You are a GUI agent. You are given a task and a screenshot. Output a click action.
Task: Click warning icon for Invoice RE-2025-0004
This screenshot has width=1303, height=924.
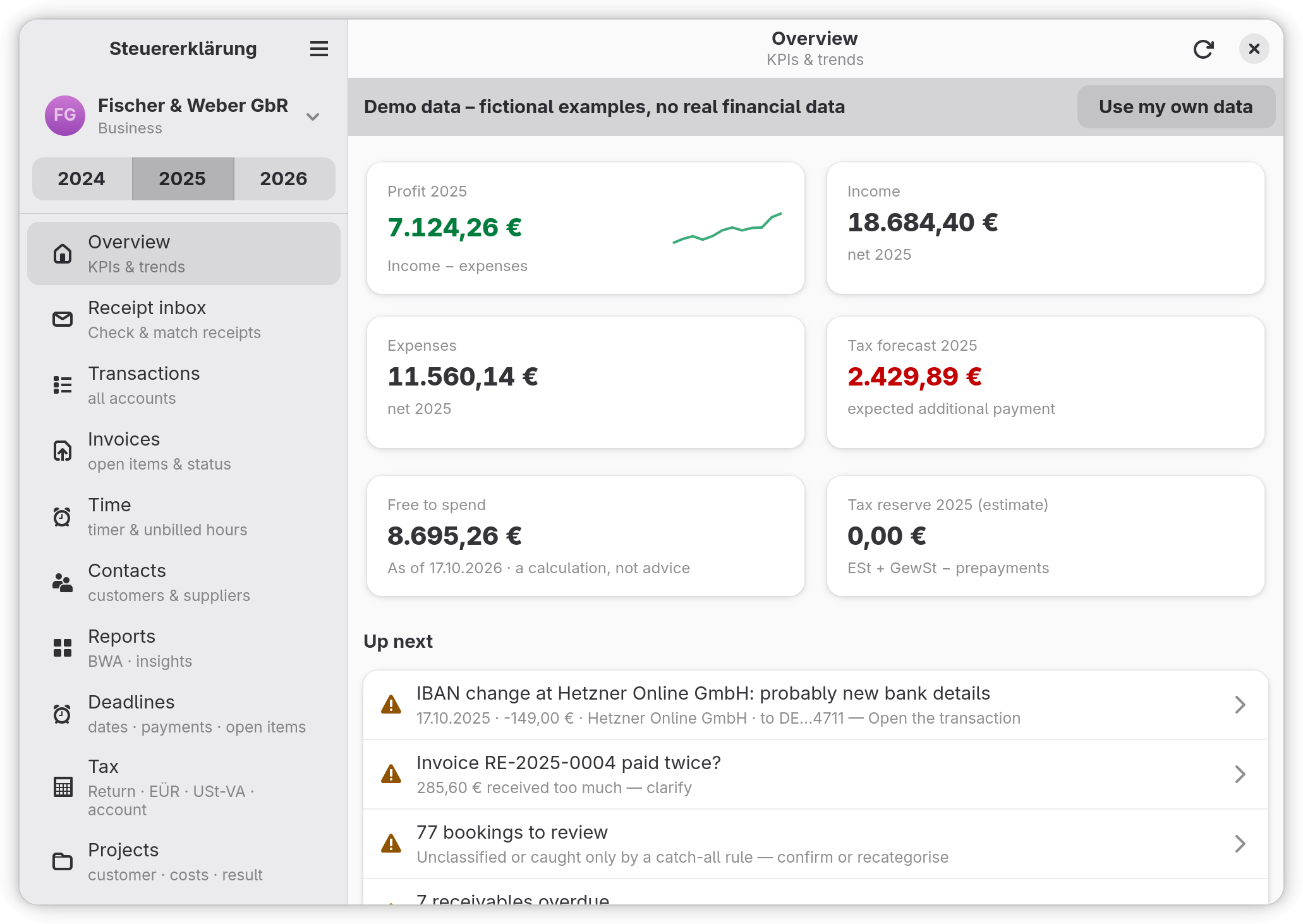pyautogui.click(x=391, y=774)
